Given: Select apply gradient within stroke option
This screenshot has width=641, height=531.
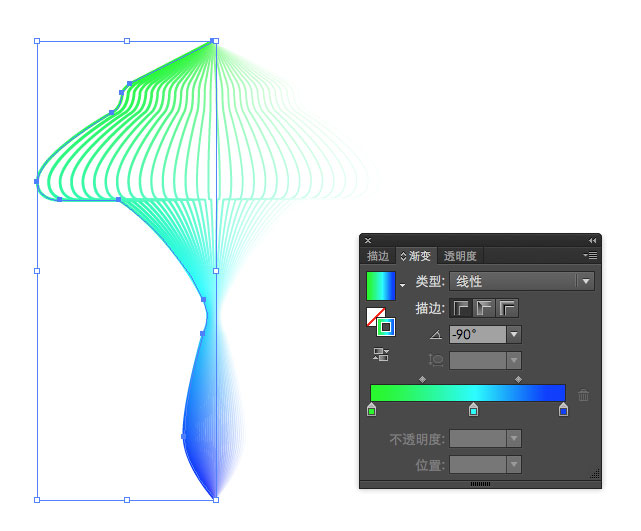Looking at the screenshot, I should pos(461,308).
